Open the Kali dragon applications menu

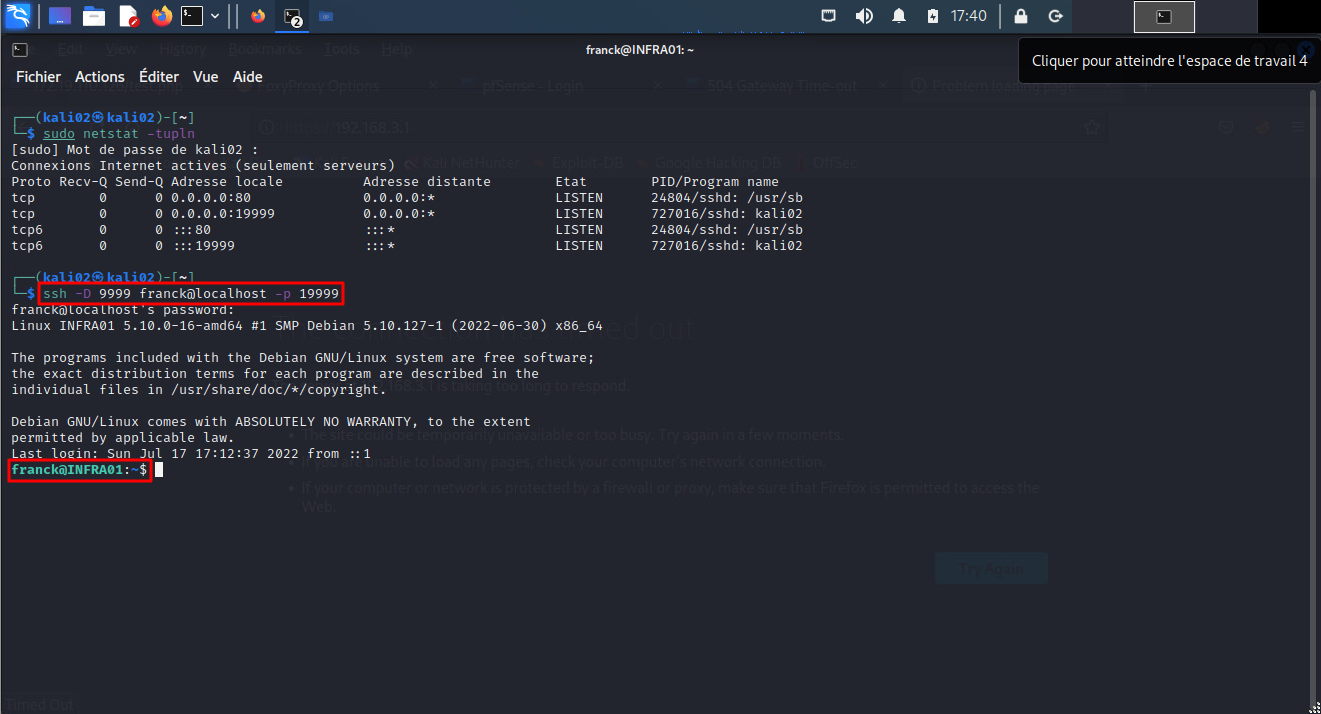pos(17,16)
